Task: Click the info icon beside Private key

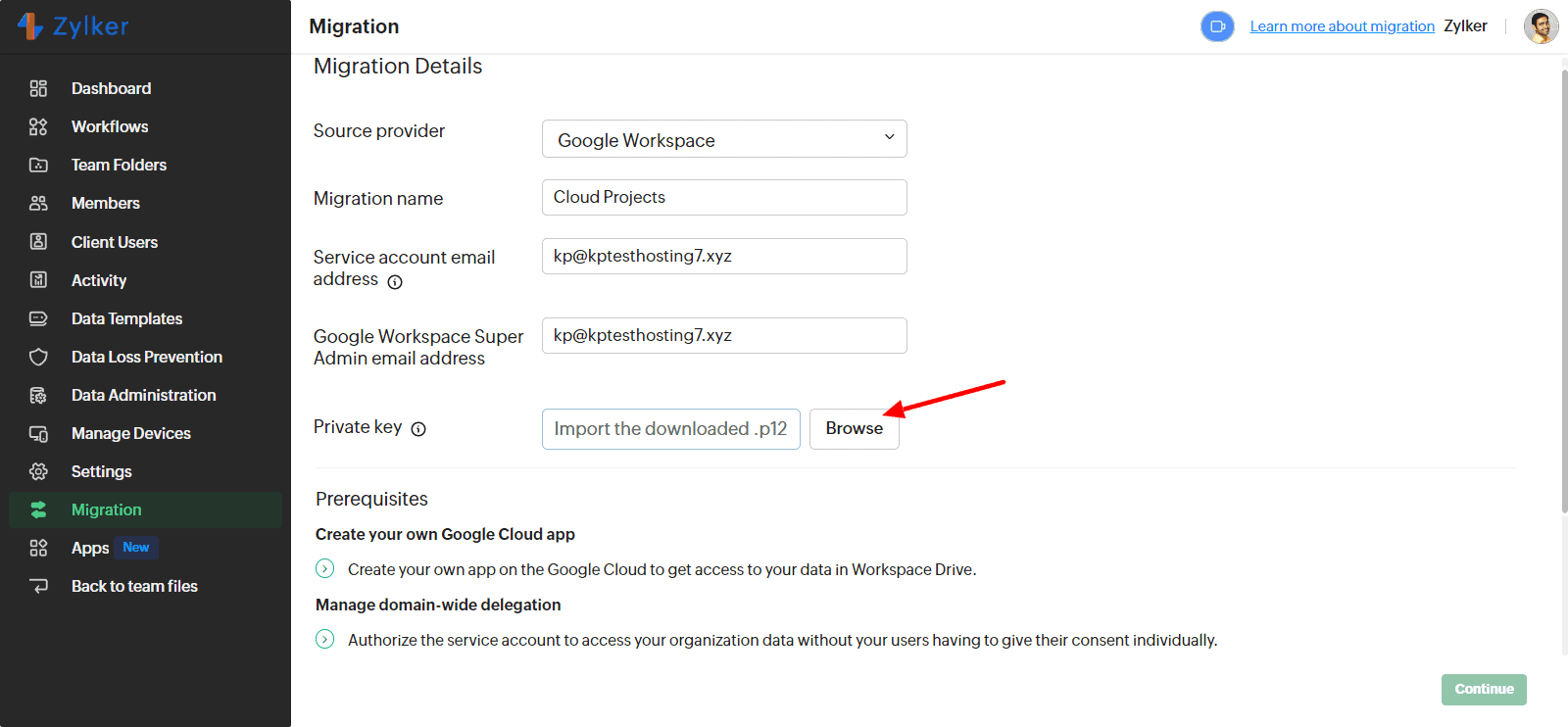Action: [x=418, y=429]
